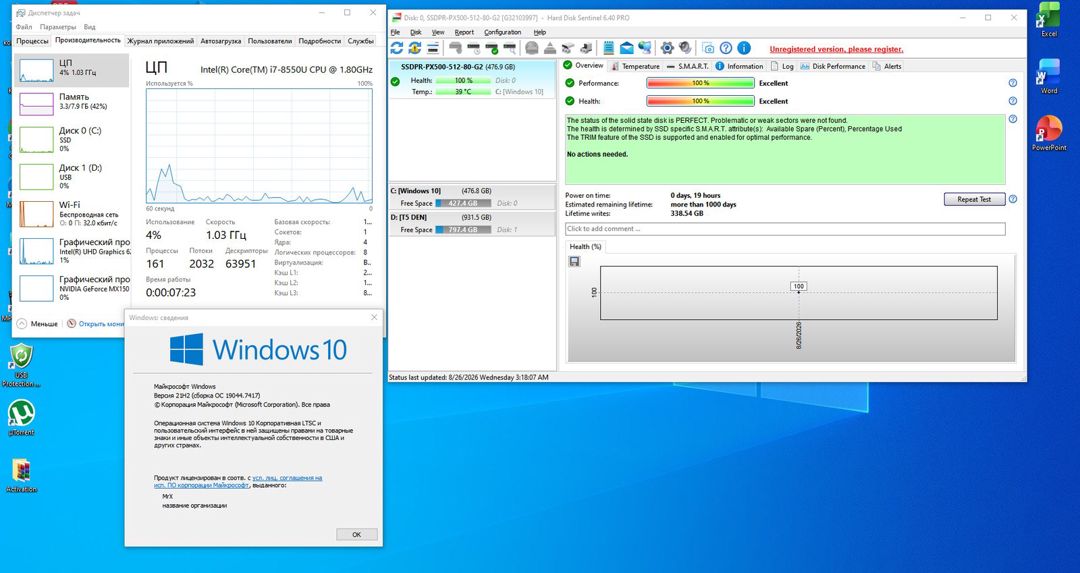The image size is (1080, 573).
Task: Open the Activation desktop icon
Action: point(21,475)
